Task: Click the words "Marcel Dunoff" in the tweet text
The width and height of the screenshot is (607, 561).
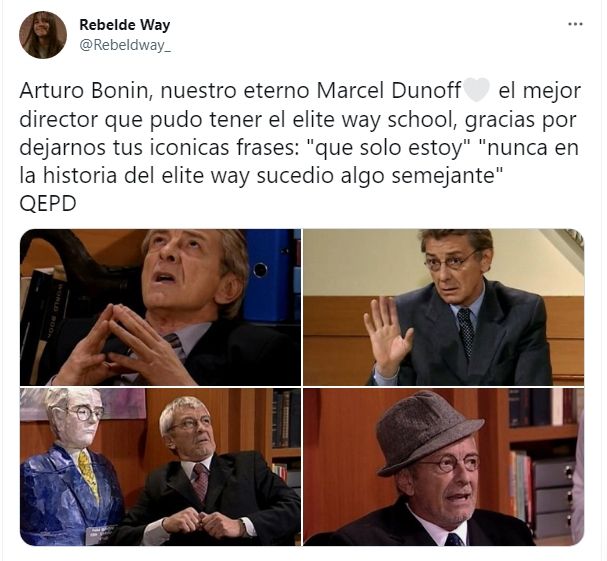Action: (x=389, y=91)
